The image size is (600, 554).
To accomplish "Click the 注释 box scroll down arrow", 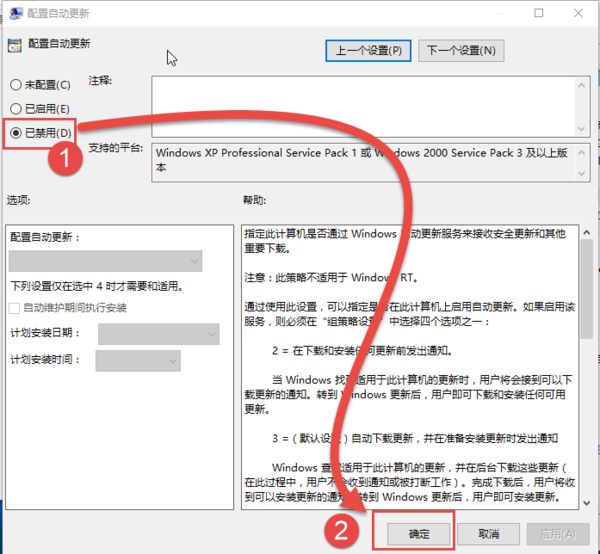I will pyautogui.click(x=581, y=129).
